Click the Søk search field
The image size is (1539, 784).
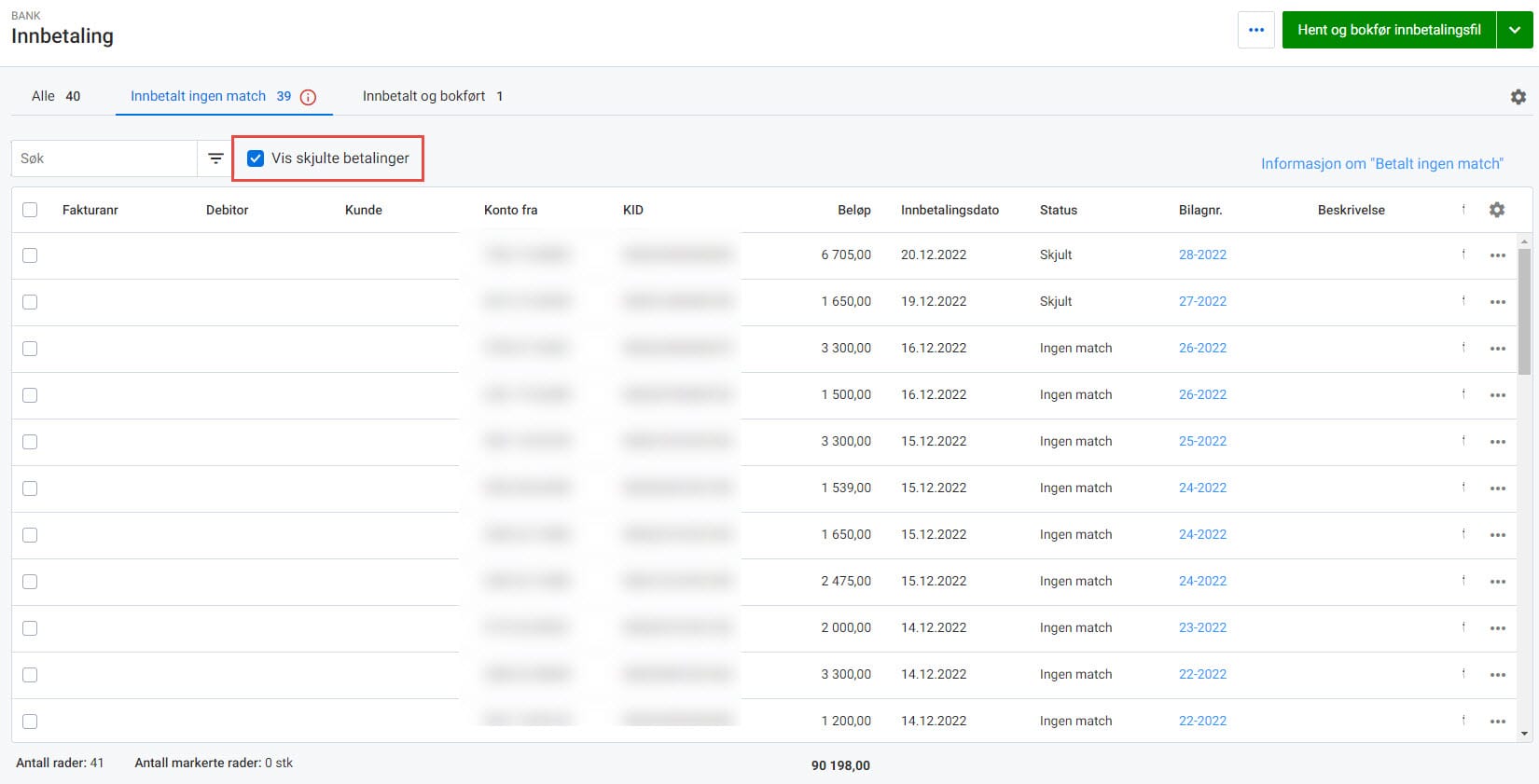(104, 158)
